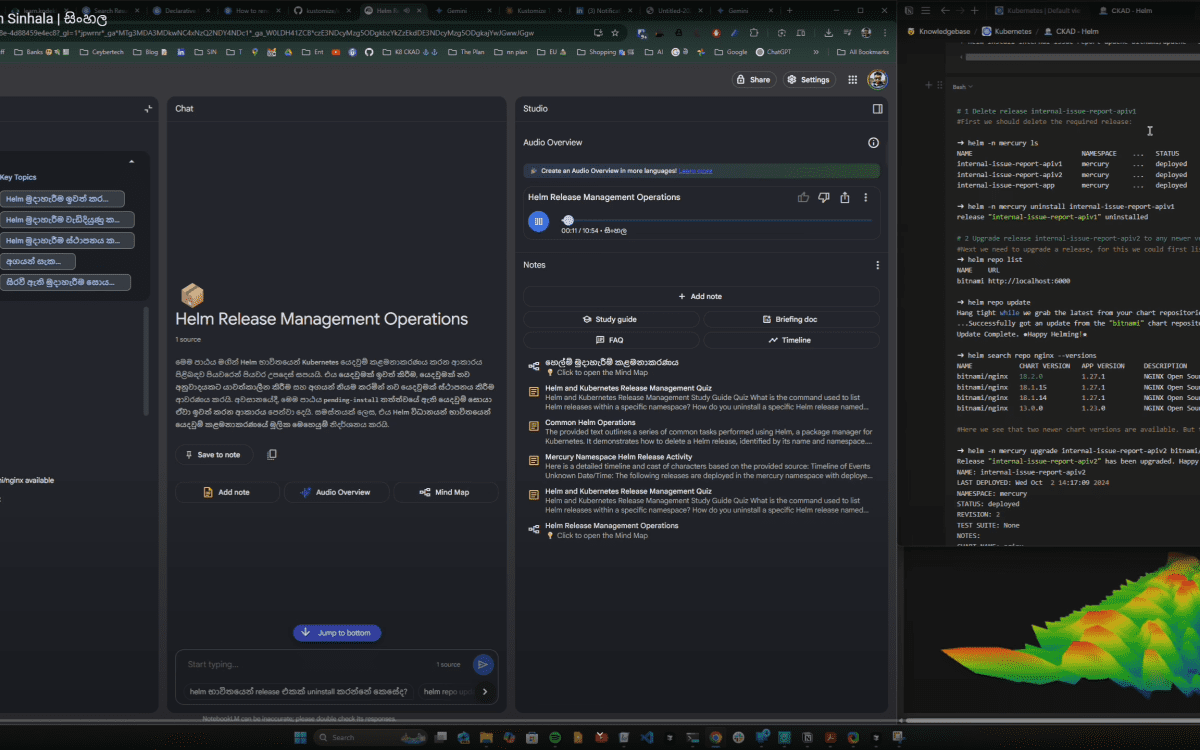Open the ChatGPT bookmark
Viewport: 1200px width, 750px height.
tap(773, 52)
